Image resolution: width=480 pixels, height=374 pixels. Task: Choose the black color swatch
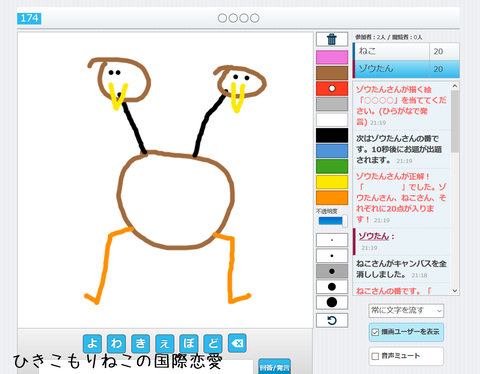pyautogui.click(x=332, y=135)
